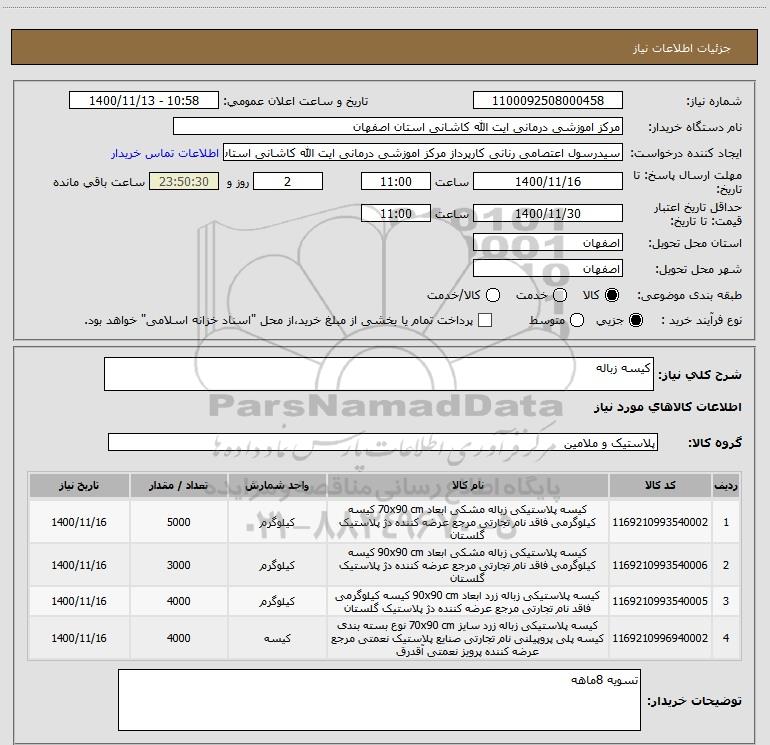Choose جزیی purchase process radio
The width and height of the screenshot is (770, 745).
[x=635, y=320]
